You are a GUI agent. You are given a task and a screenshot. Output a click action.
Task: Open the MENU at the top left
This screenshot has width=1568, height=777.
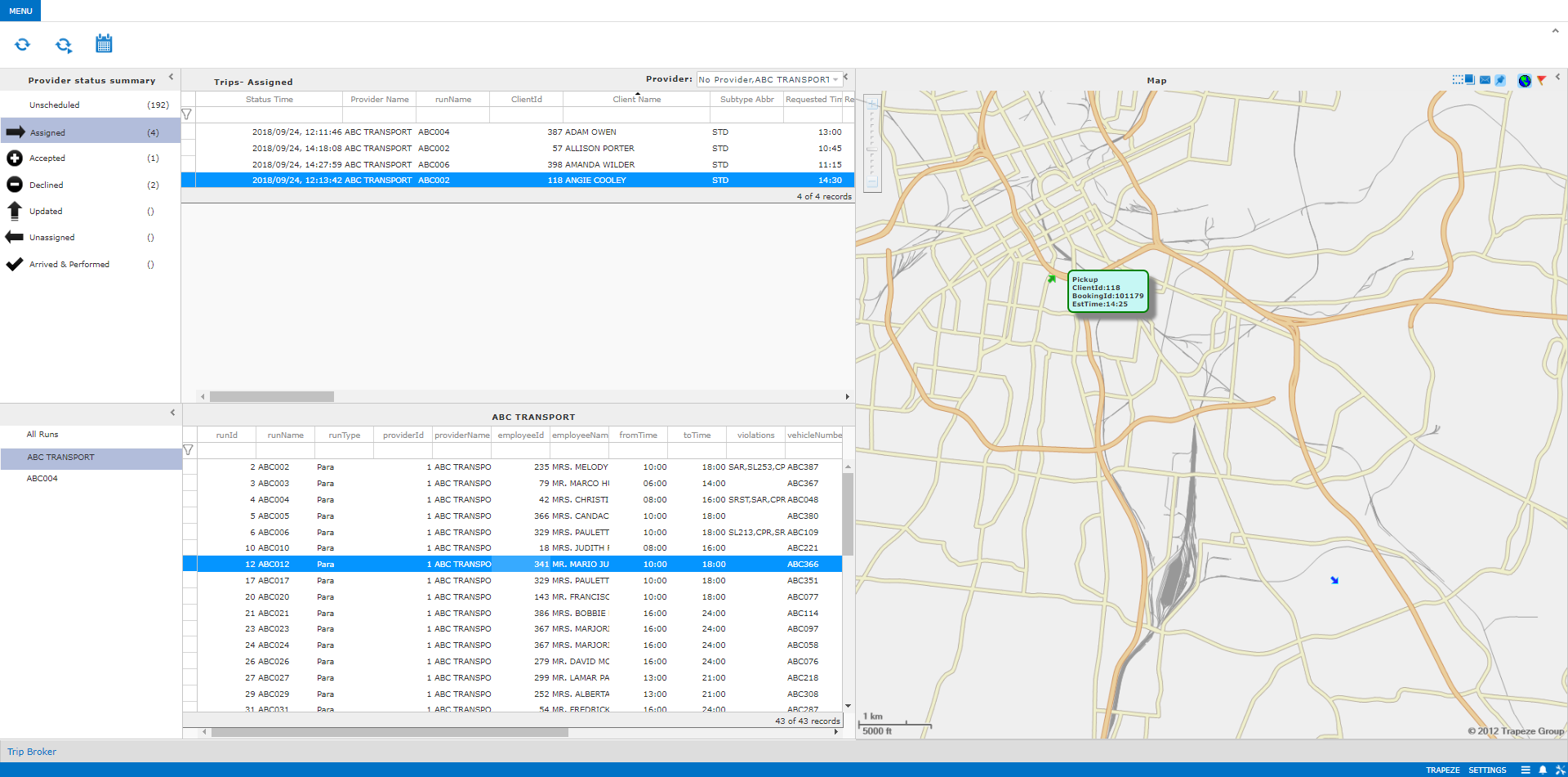coord(20,11)
